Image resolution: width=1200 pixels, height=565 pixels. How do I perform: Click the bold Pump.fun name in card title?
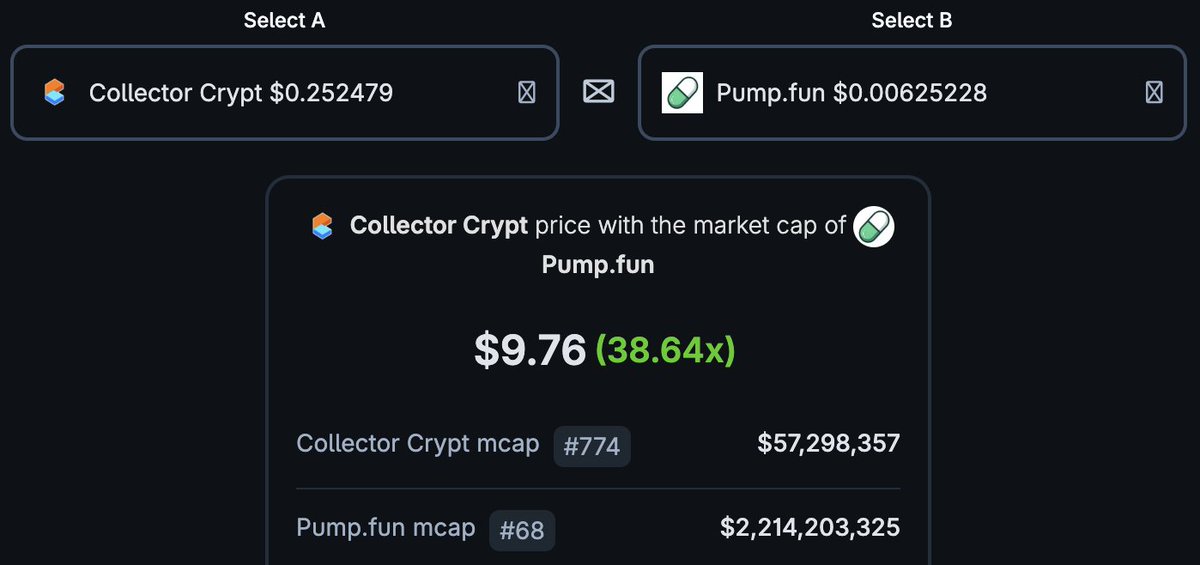pos(598,267)
